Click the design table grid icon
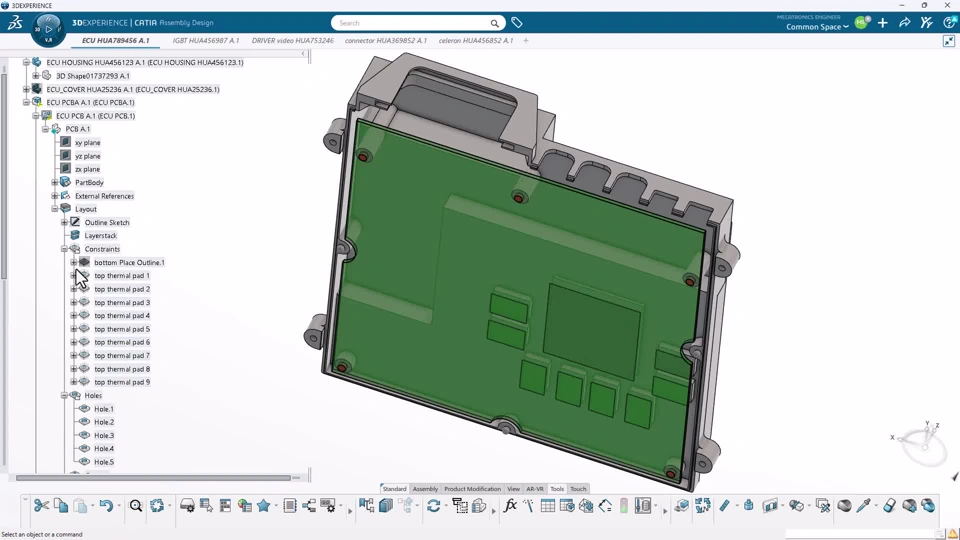Image resolution: width=960 pixels, height=540 pixels. pos(548,506)
